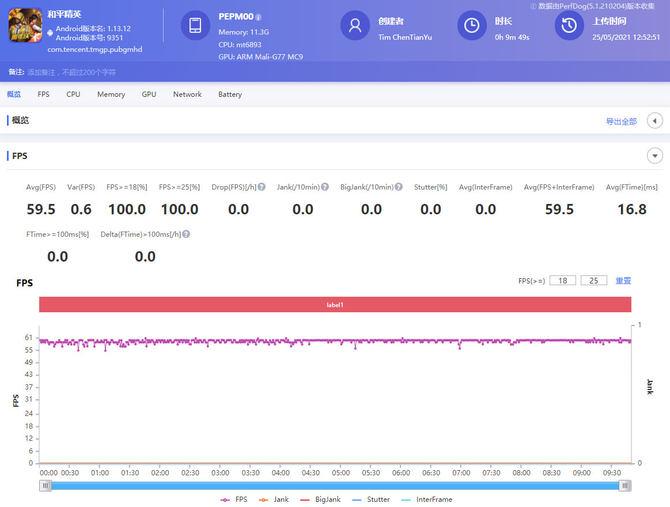Toggle BigJank series in chart legend
The width and height of the screenshot is (670, 507).
point(319,499)
